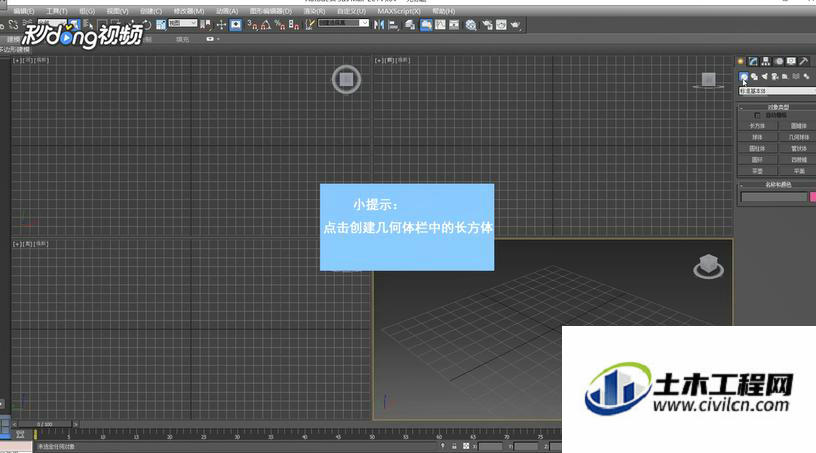Select the Helpers category icon

tap(785, 77)
